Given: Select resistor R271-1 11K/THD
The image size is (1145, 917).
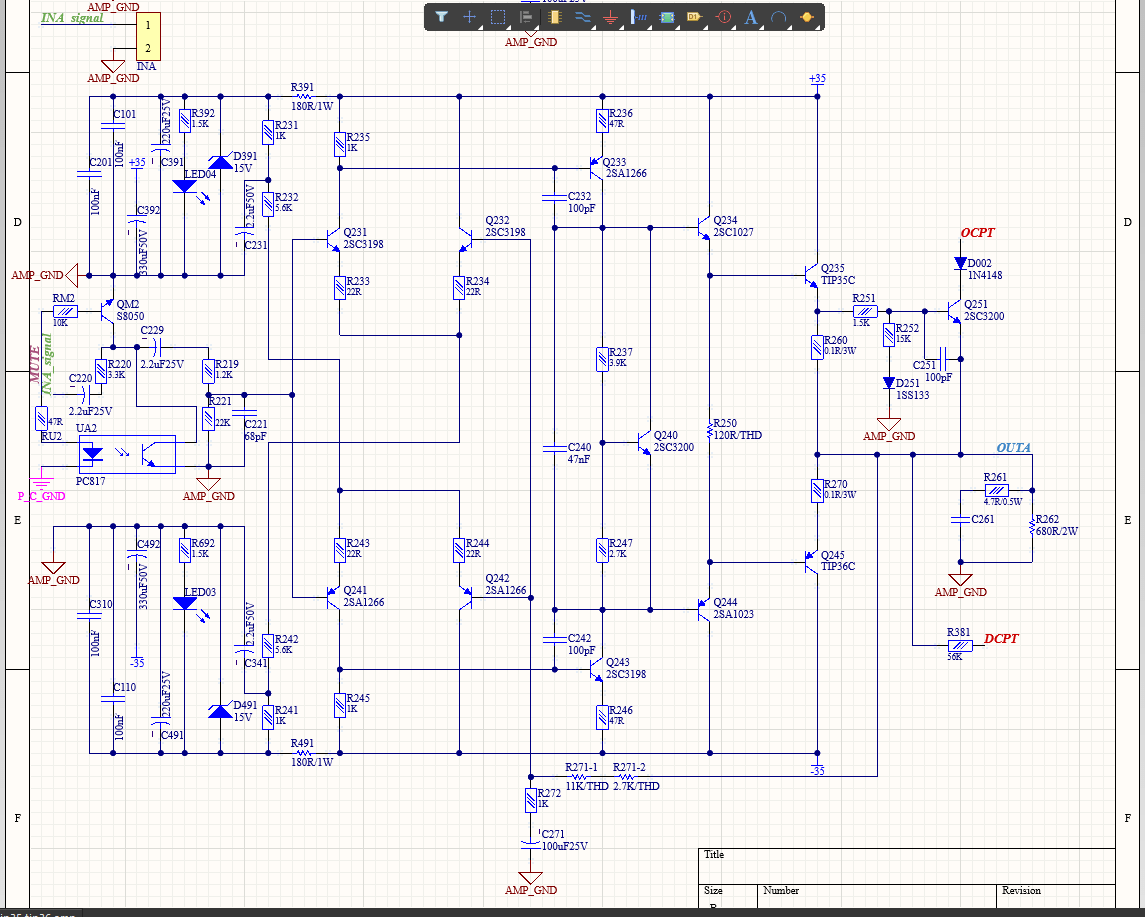Looking at the screenshot, I should point(579,776).
